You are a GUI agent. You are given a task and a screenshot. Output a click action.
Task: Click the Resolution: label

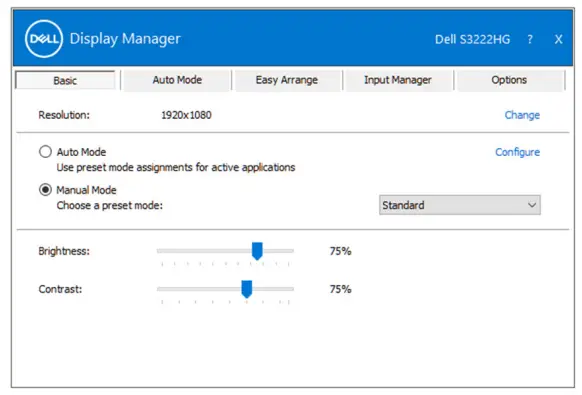(x=64, y=115)
